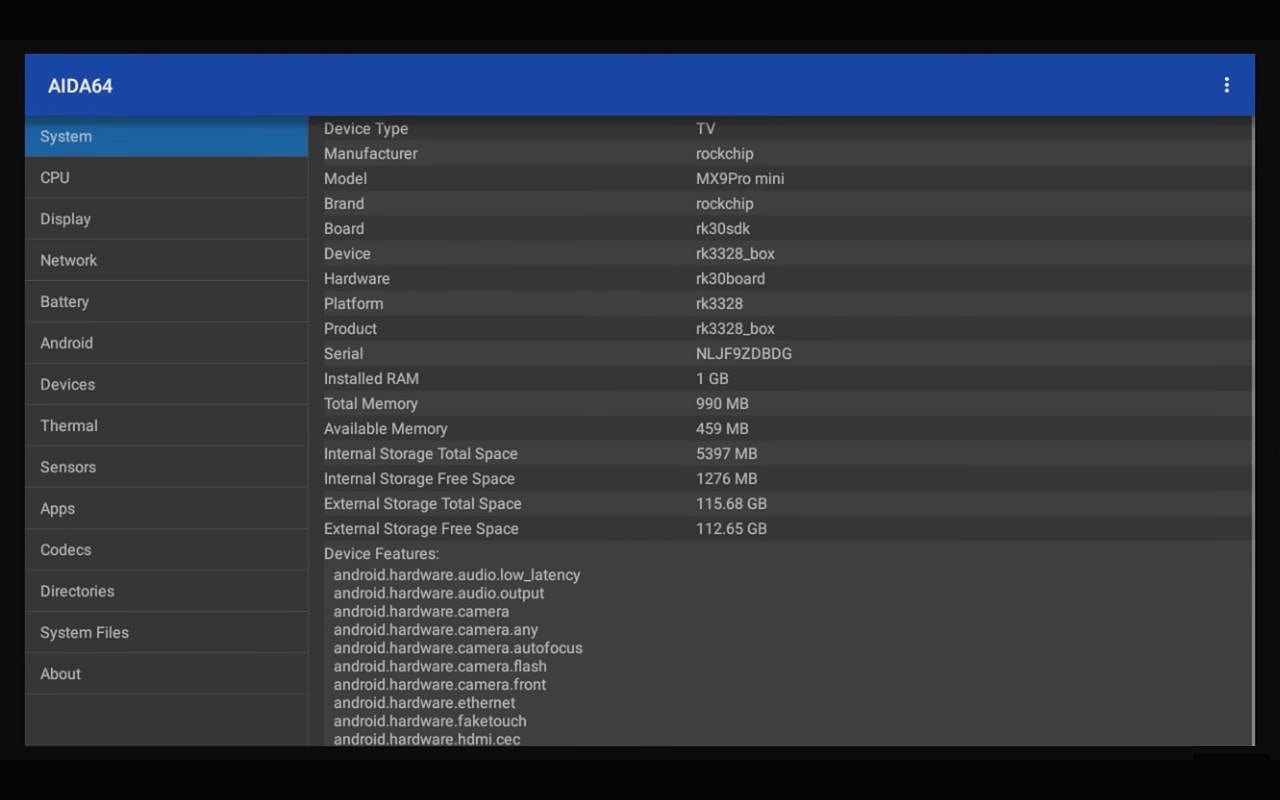This screenshot has height=800, width=1280.
Task: Select the board value rk30sdk
Action: click(x=723, y=229)
